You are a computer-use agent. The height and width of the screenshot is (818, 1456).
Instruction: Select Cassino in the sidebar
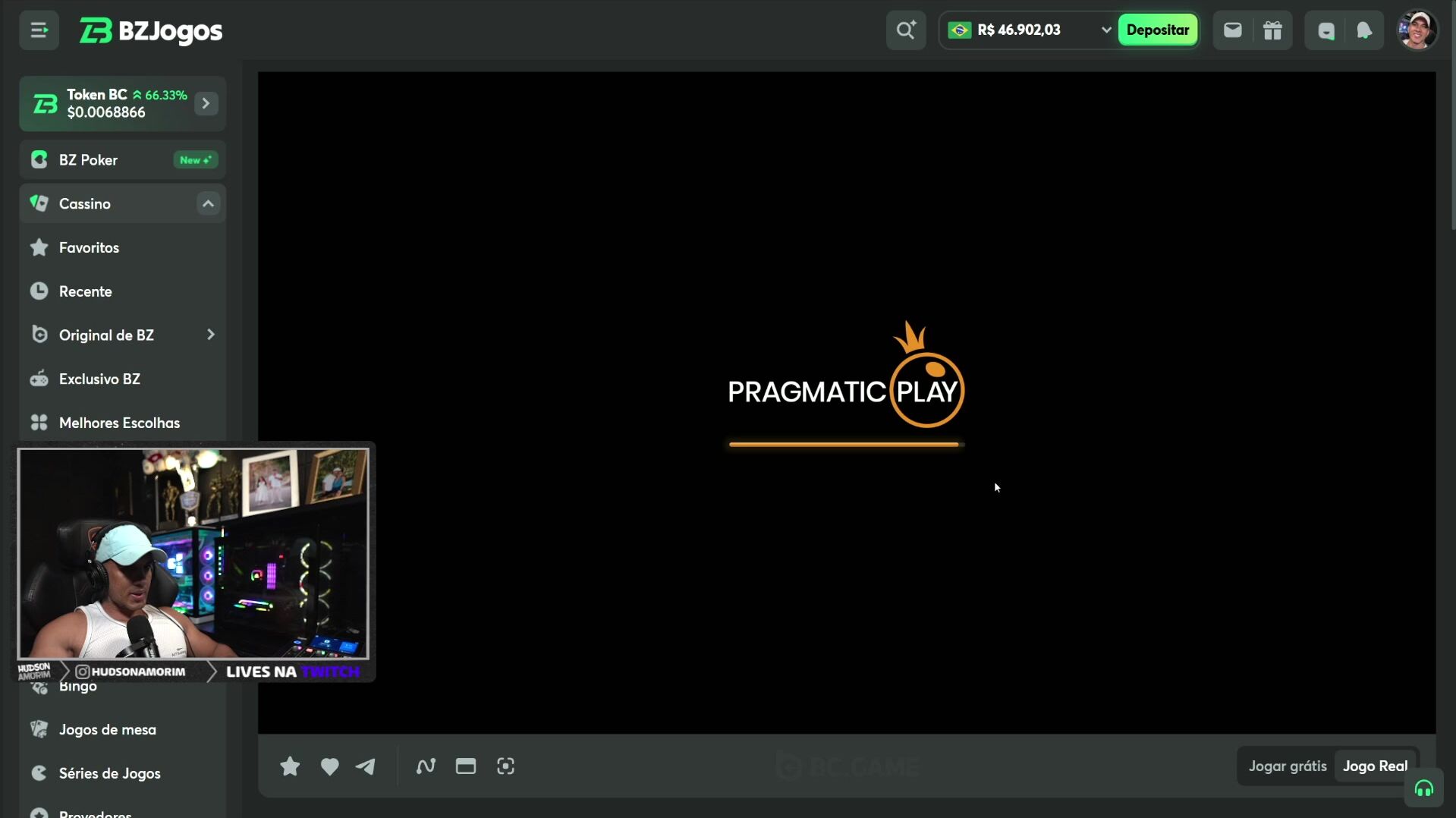(122, 203)
